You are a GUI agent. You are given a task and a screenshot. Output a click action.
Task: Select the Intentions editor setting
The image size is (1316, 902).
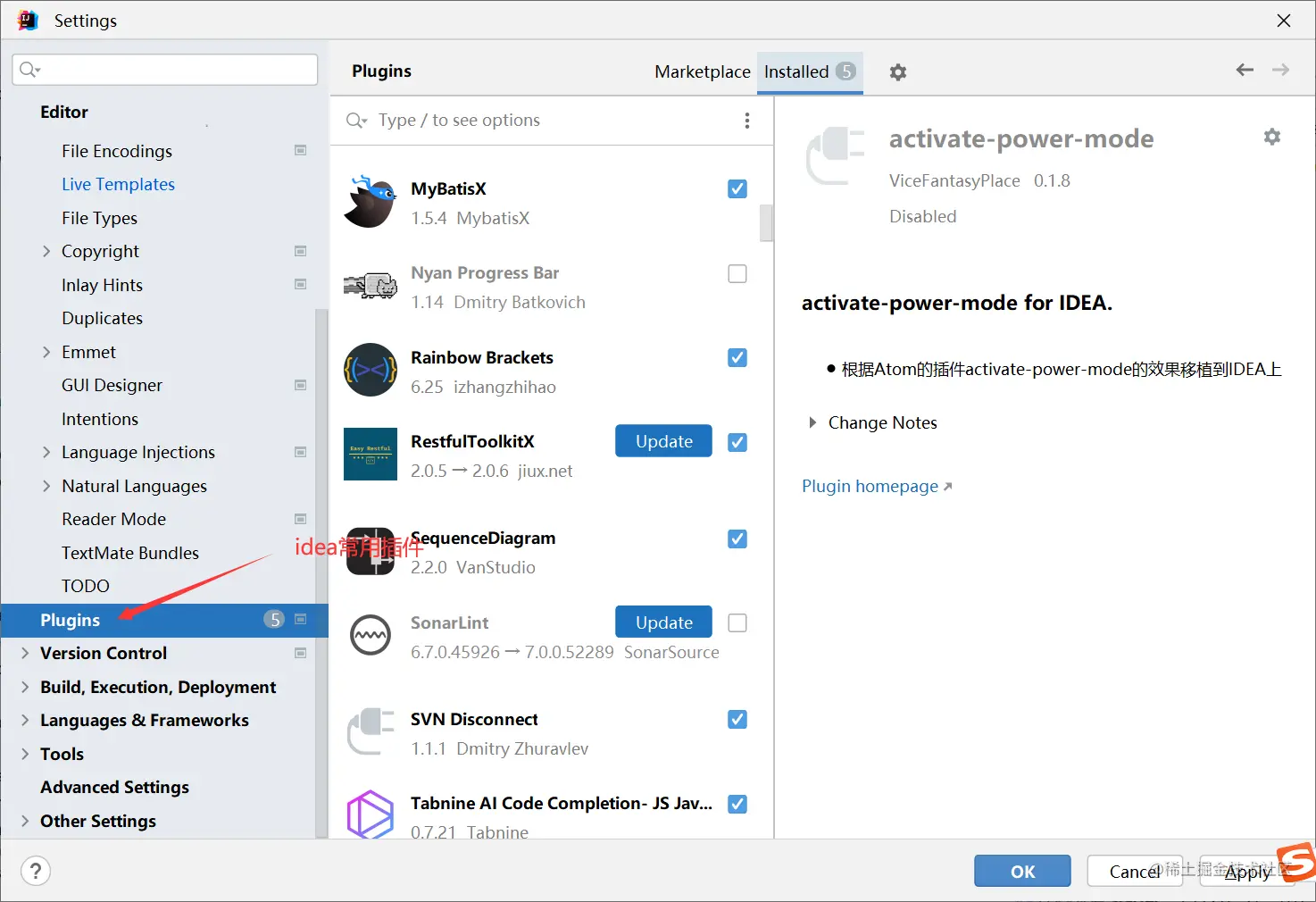pyautogui.click(x=100, y=419)
